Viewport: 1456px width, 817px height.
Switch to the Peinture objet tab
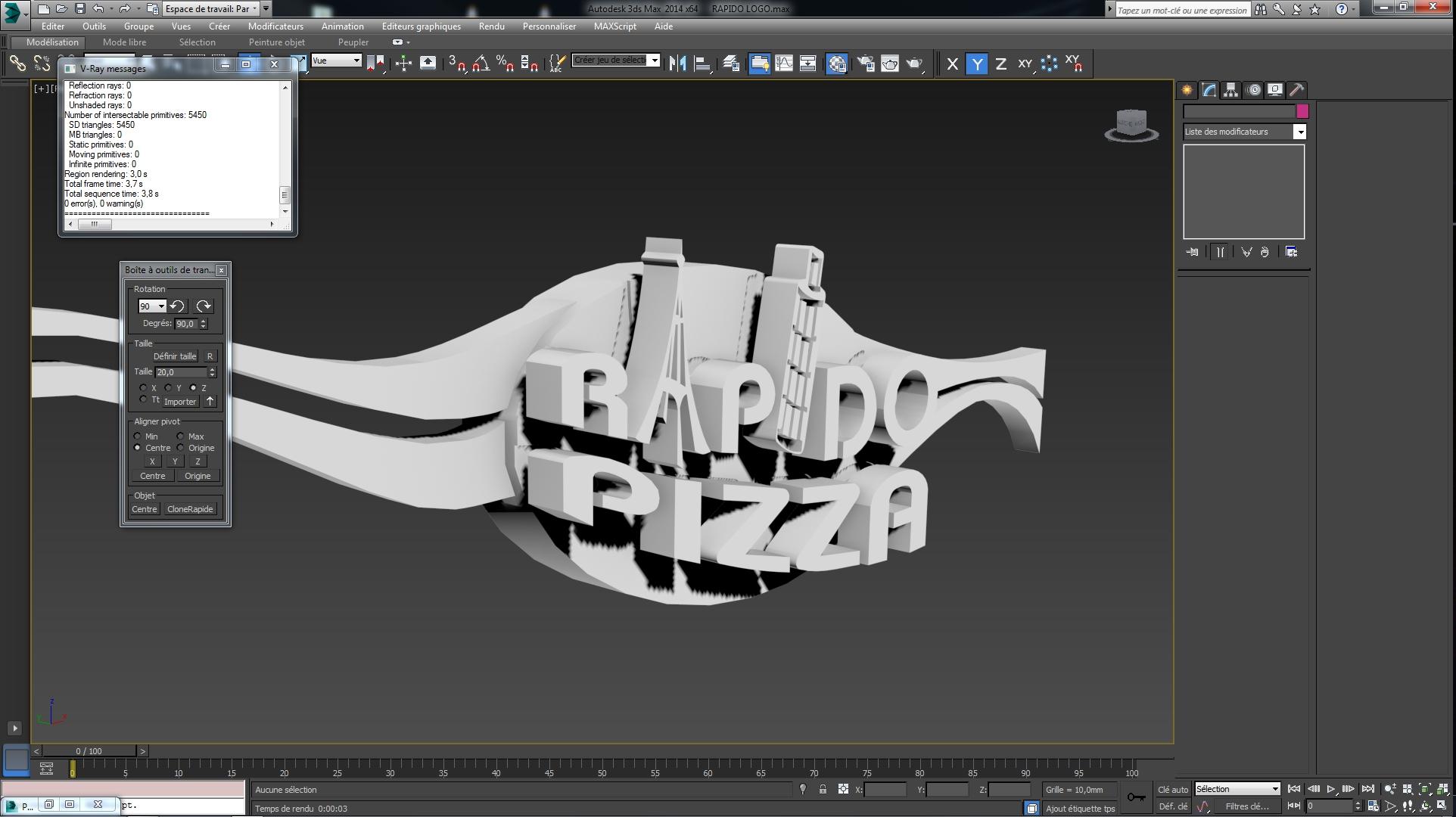coord(276,42)
